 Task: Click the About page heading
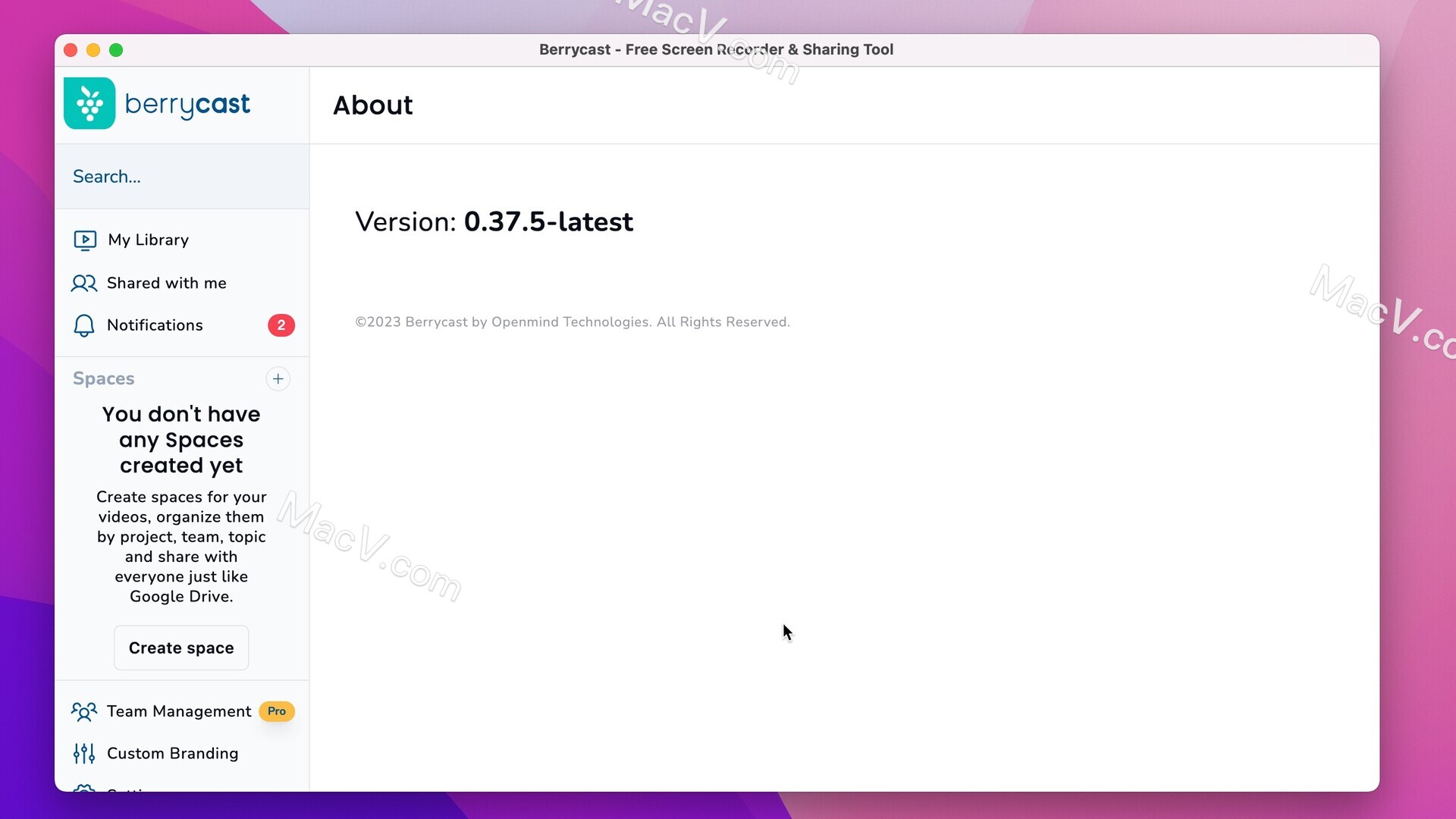(373, 105)
